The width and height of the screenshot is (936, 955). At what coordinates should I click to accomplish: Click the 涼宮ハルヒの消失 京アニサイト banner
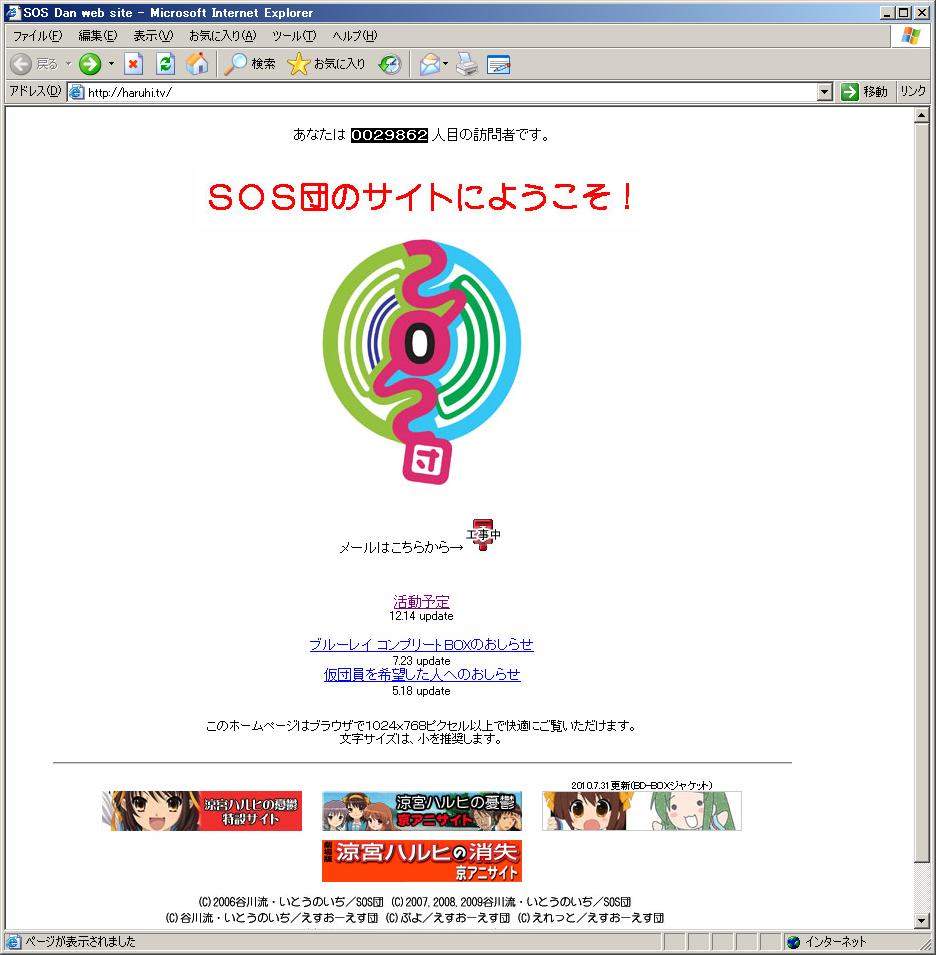click(x=422, y=861)
